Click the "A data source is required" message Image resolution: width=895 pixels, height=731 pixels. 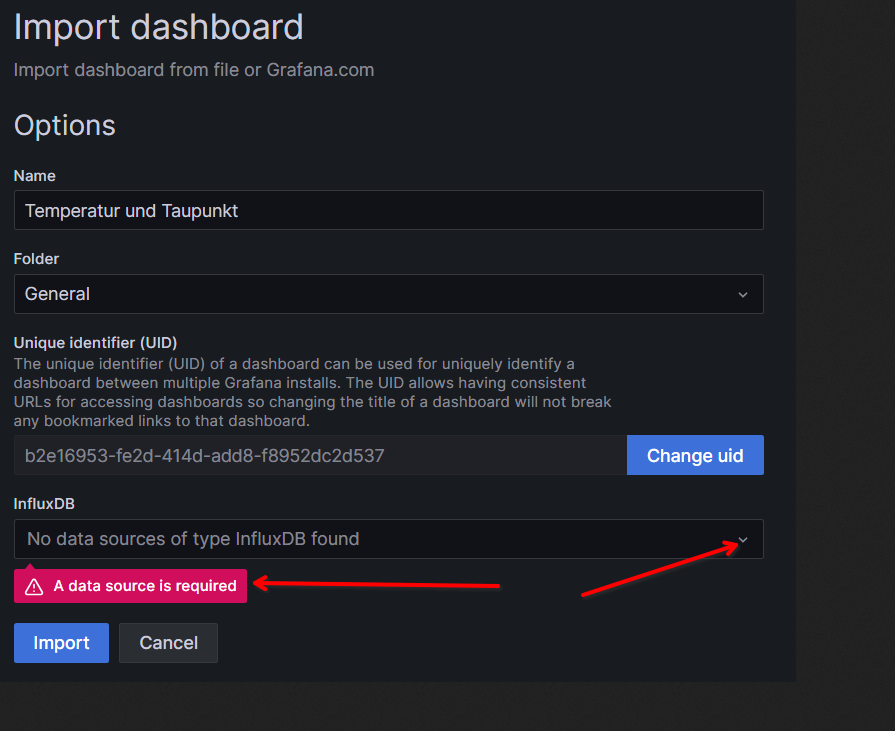pyautogui.click(x=145, y=586)
